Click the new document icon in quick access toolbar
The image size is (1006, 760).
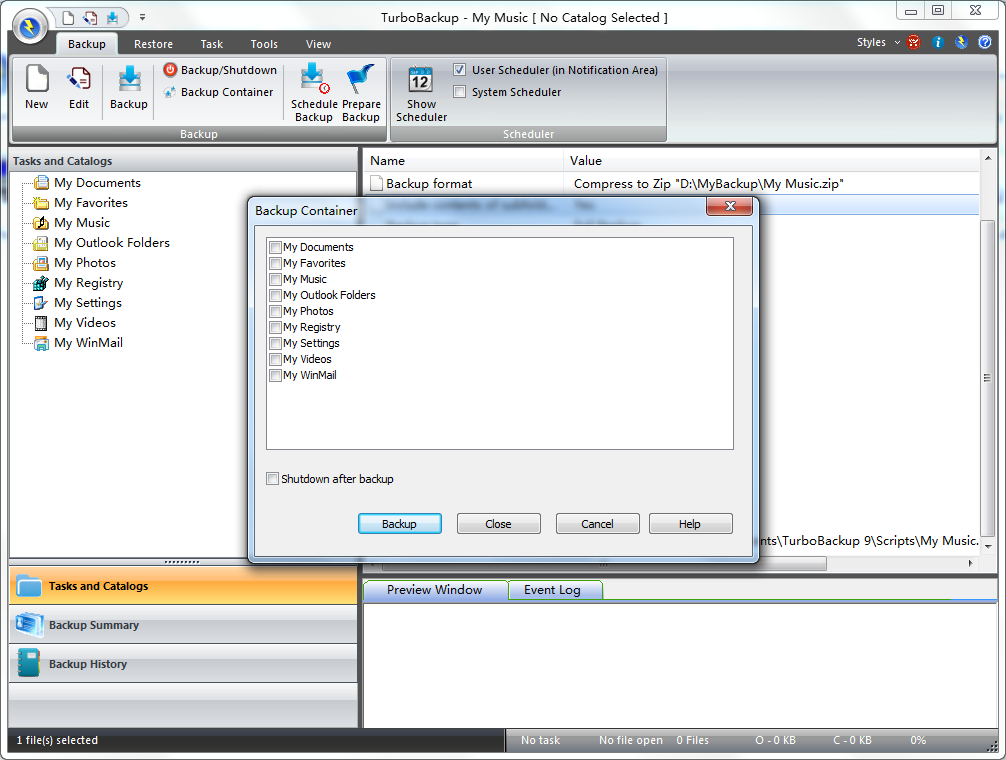(x=67, y=18)
